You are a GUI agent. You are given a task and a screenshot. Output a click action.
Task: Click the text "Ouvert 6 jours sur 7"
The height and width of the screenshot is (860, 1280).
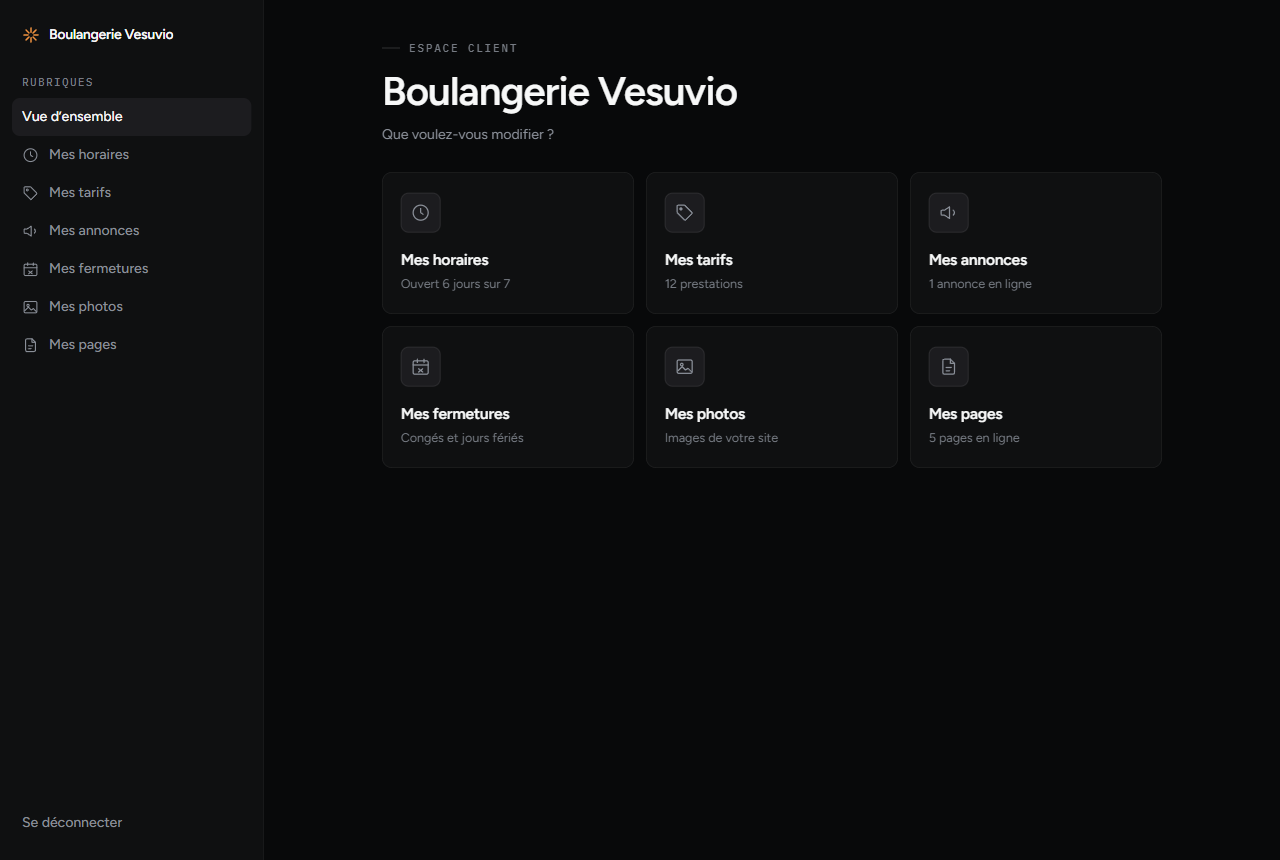456,284
